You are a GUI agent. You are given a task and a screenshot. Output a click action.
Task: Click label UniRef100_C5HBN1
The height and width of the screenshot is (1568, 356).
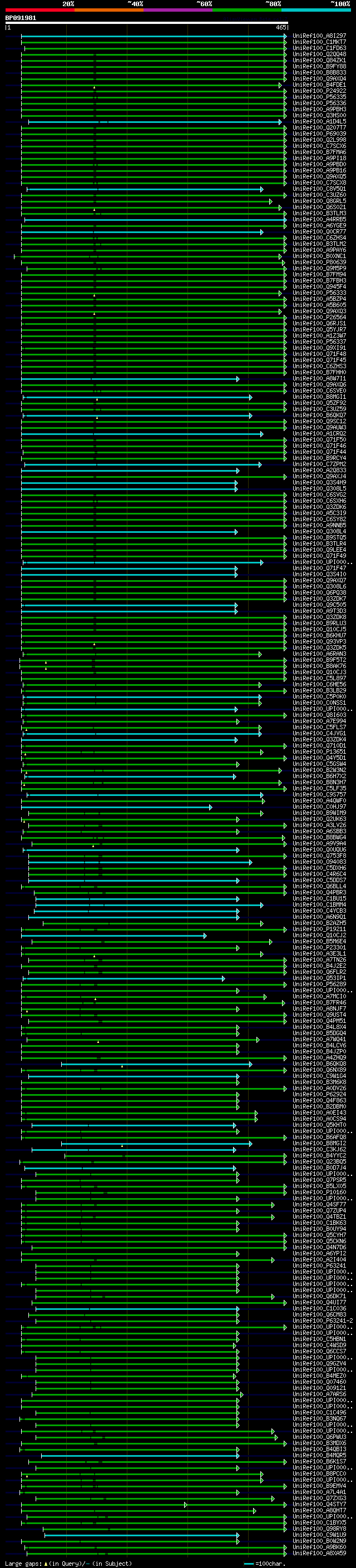(319, 1339)
